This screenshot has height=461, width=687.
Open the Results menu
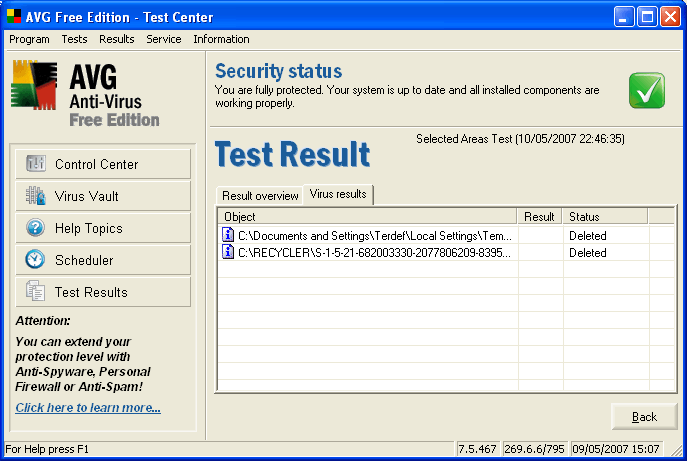pos(117,39)
